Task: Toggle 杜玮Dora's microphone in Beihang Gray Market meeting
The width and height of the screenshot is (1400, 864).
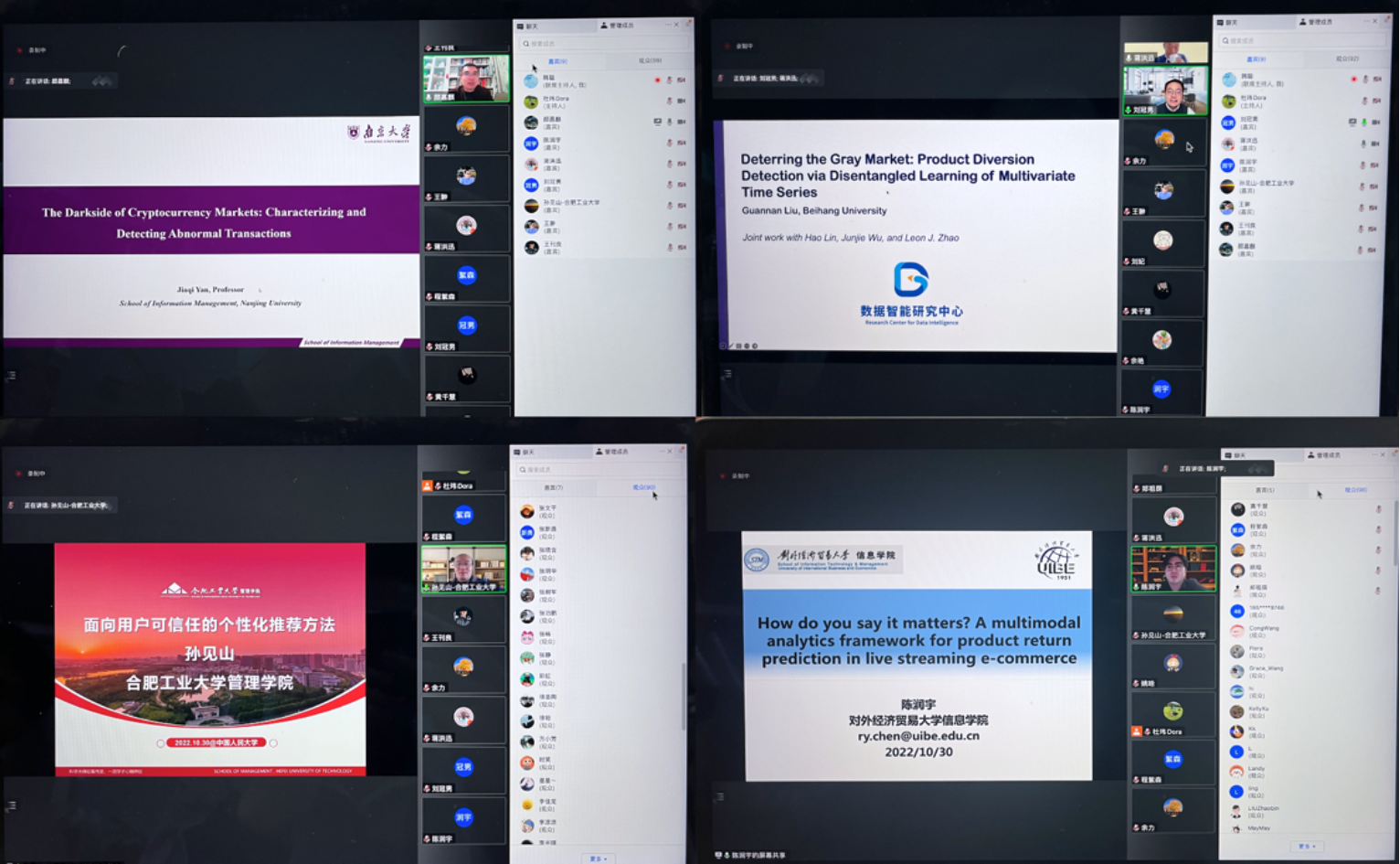Action: (x=1365, y=101)
